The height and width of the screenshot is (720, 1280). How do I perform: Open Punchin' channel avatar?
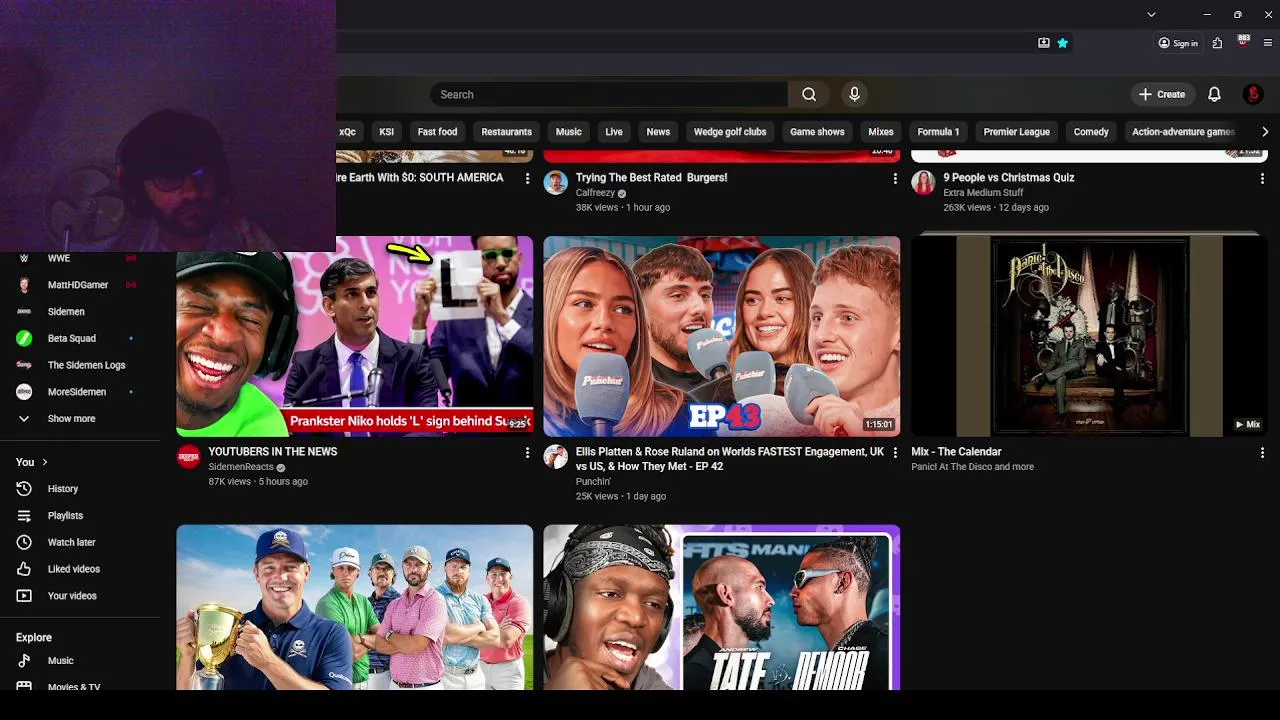[x=555, y=457]
